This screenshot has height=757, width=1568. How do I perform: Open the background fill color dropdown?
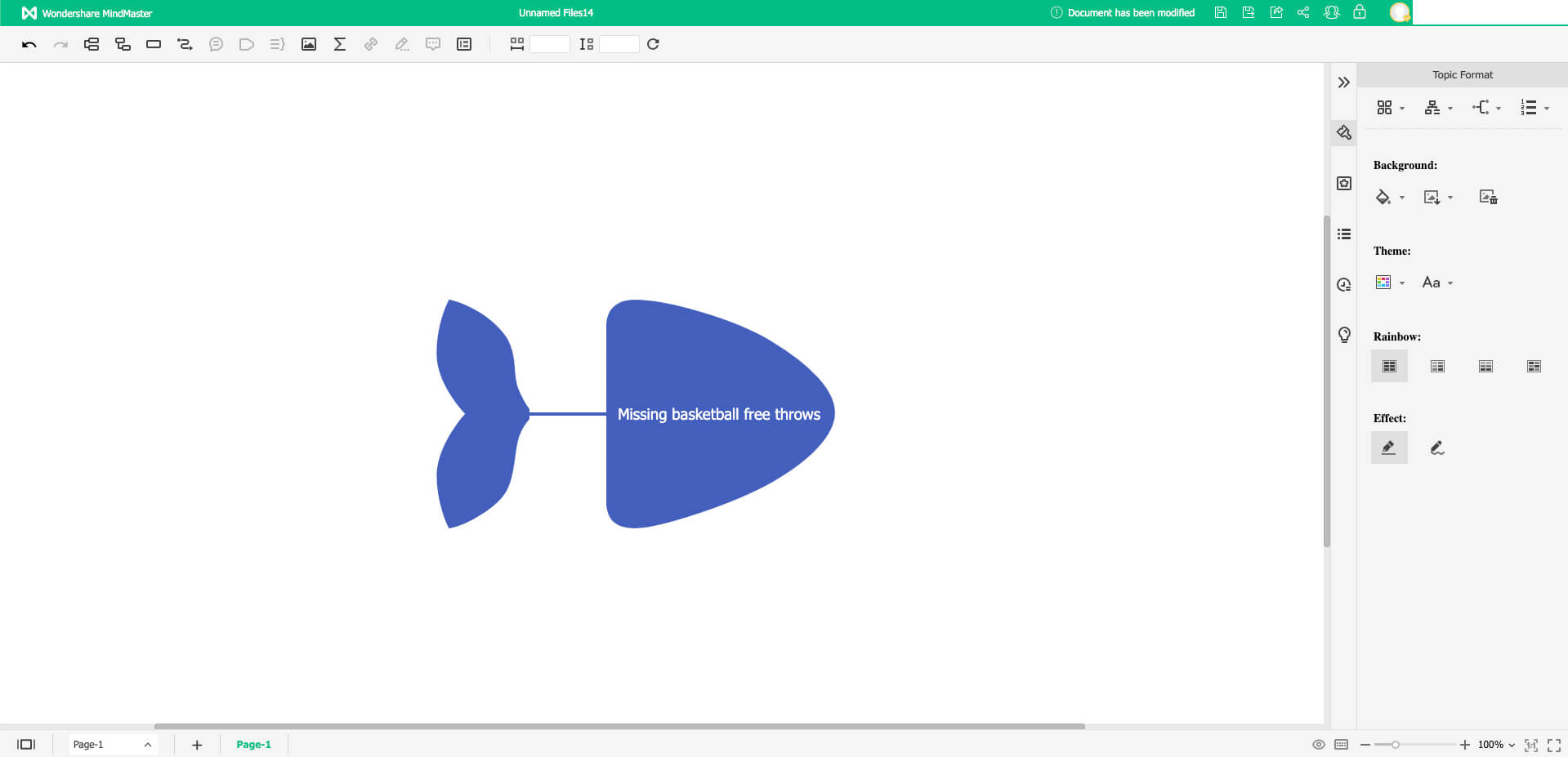pos(1402,198)
